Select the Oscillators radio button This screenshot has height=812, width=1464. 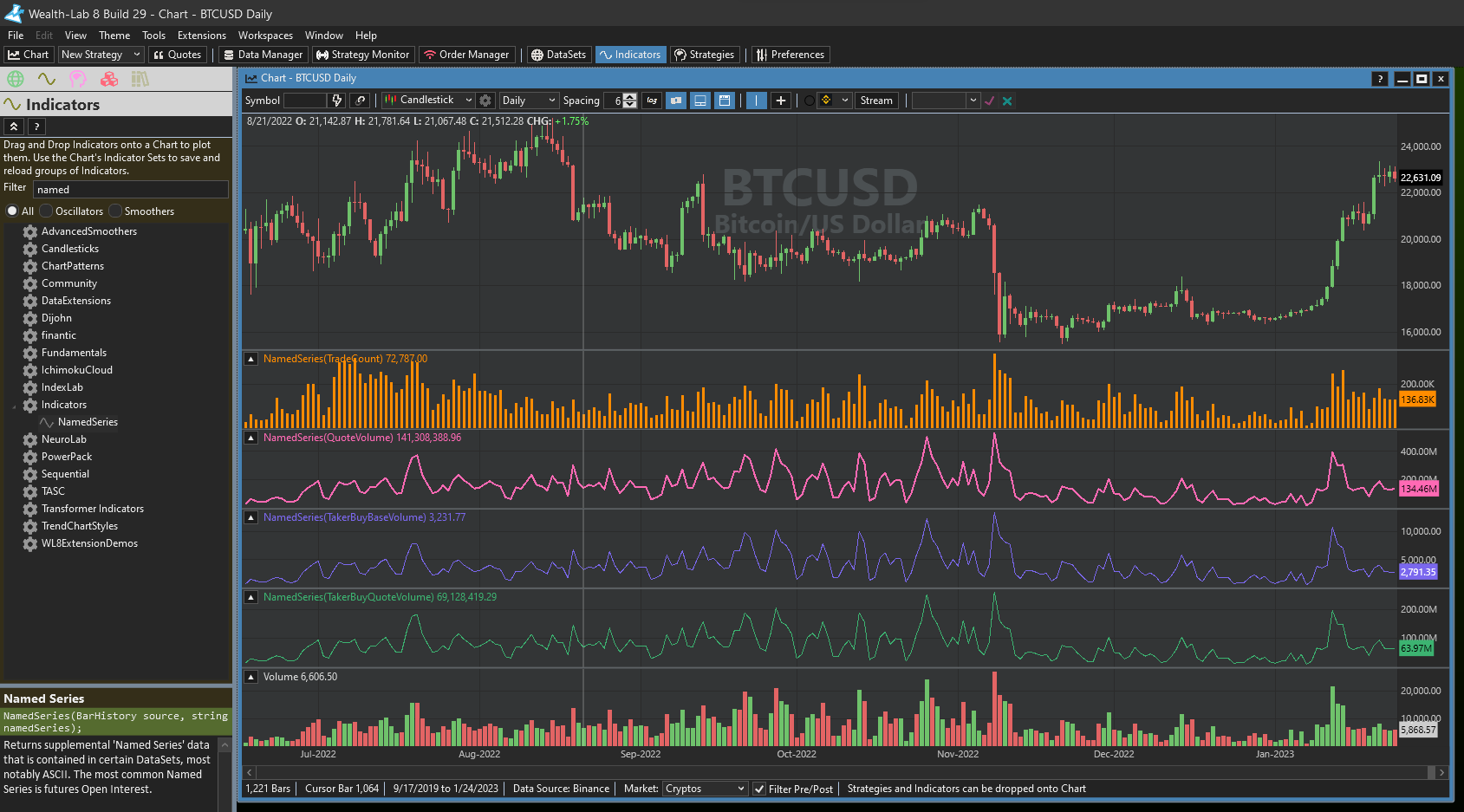tap(47, 211)
